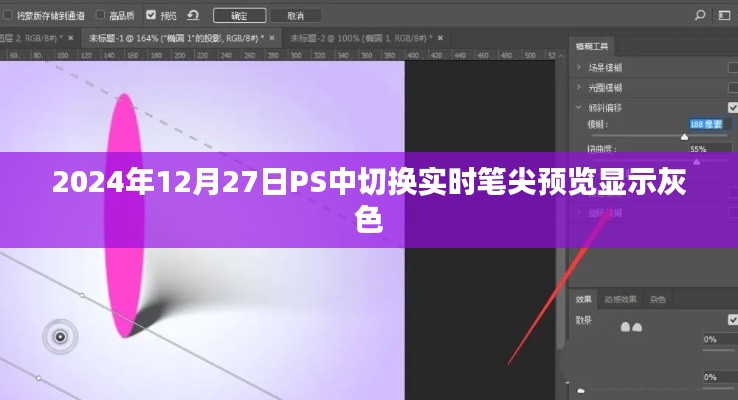Select the circular blur pin on canvas
The width and height of the screenshot is (738, 400).
[x=60, y=337]
